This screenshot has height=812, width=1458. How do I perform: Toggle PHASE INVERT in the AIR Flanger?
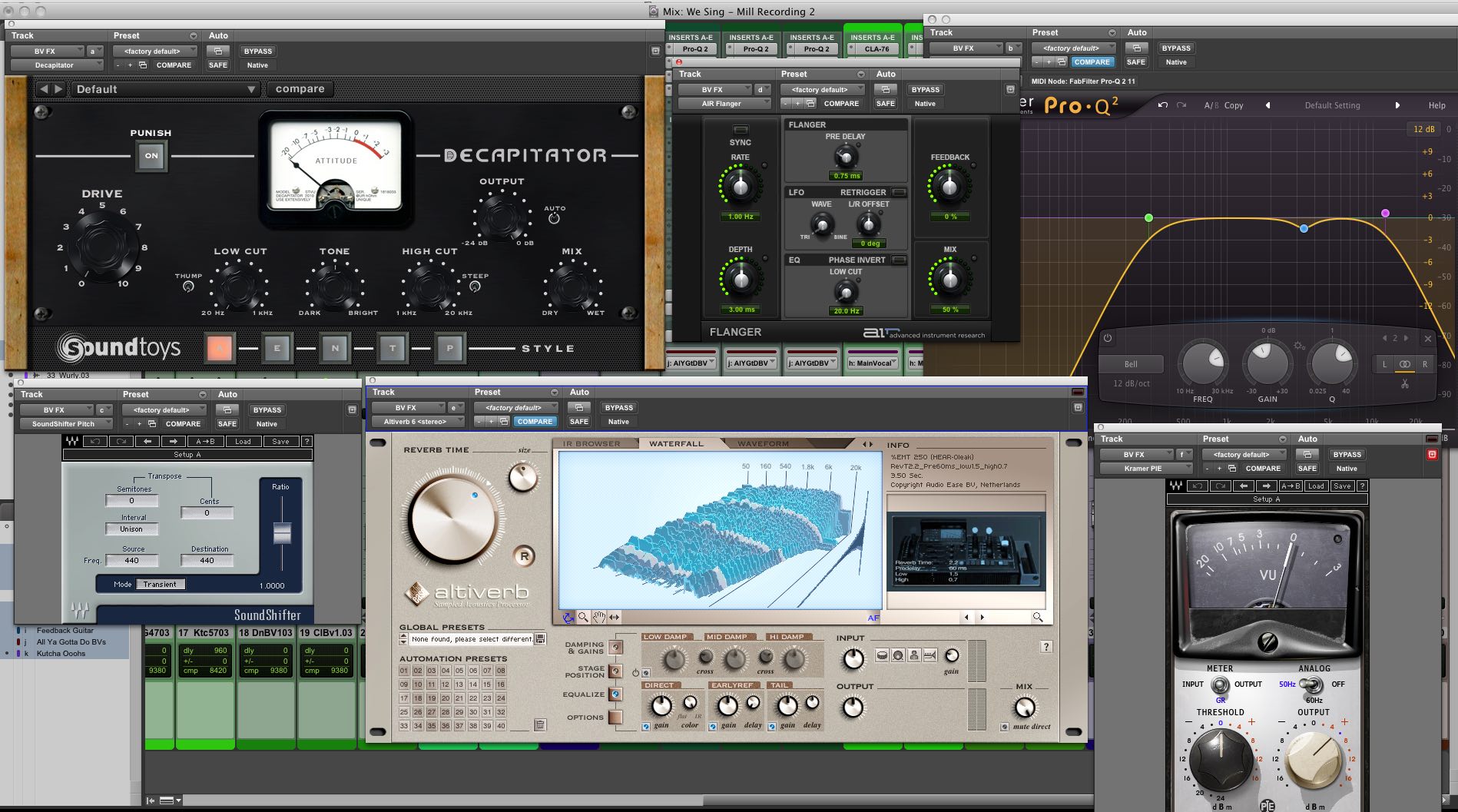coord(898,260)
